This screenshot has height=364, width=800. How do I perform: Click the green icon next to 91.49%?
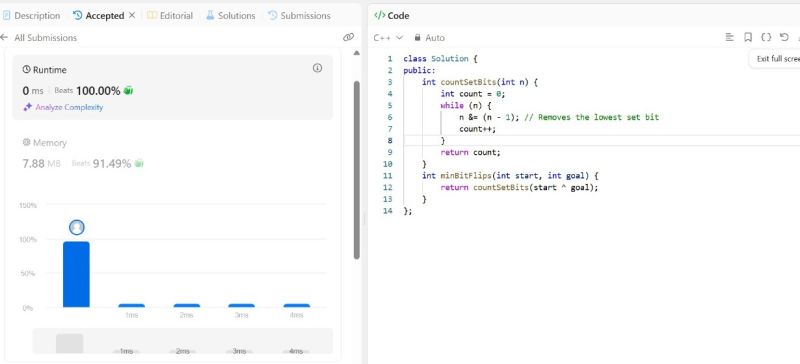tap(139, 164)
